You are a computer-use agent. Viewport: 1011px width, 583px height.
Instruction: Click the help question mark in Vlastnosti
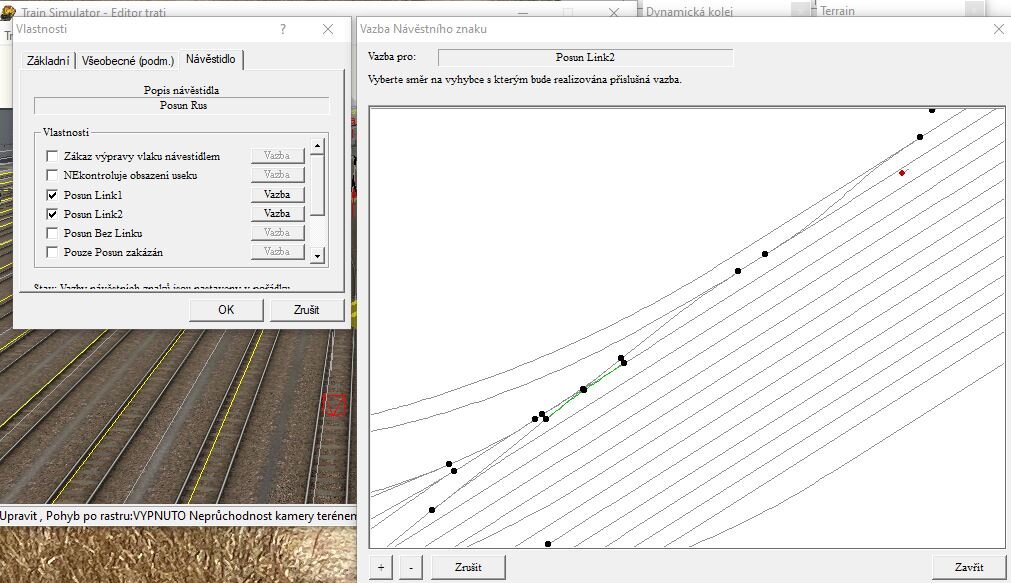(283, 30)
